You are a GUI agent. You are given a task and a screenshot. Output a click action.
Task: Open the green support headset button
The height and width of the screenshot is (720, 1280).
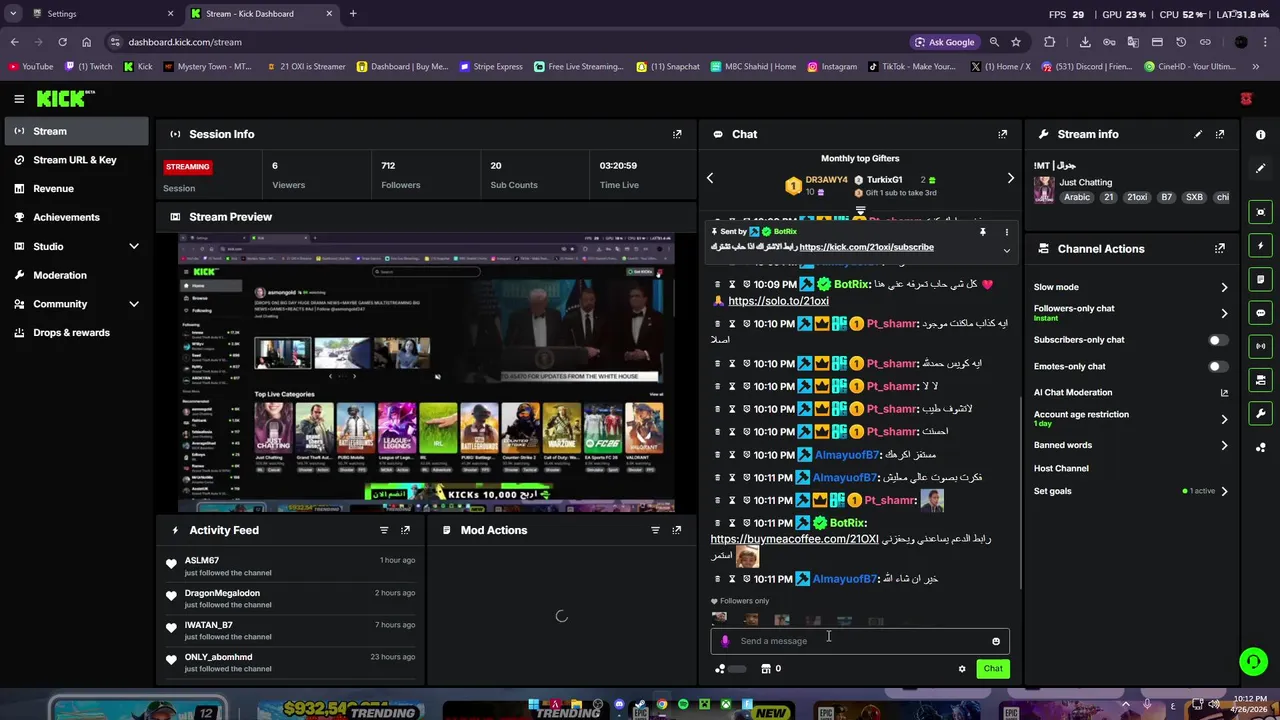pyautogui.click(x=1253, y=662)
